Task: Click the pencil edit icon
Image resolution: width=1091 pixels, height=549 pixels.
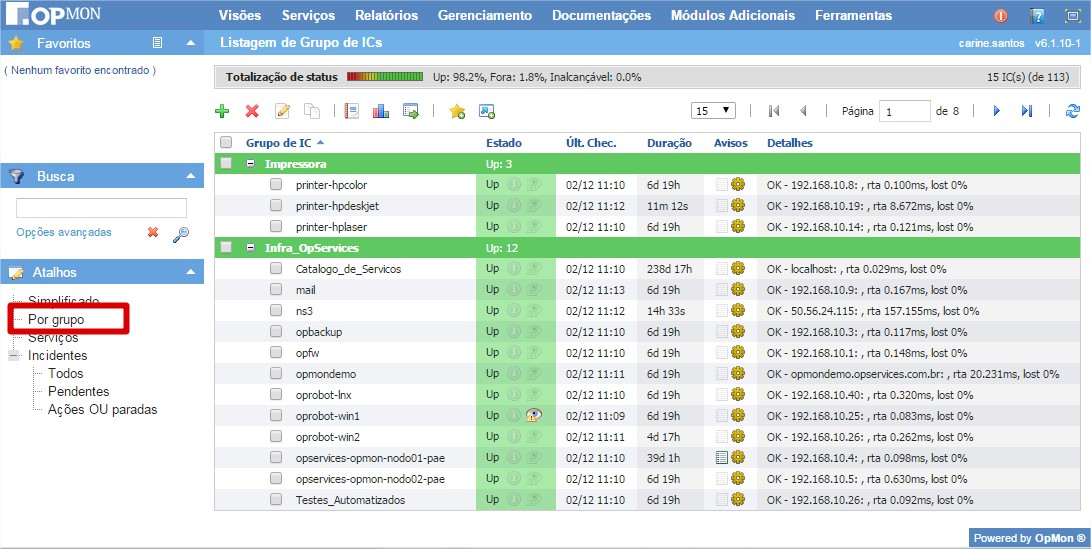Action: pos(283,111)
